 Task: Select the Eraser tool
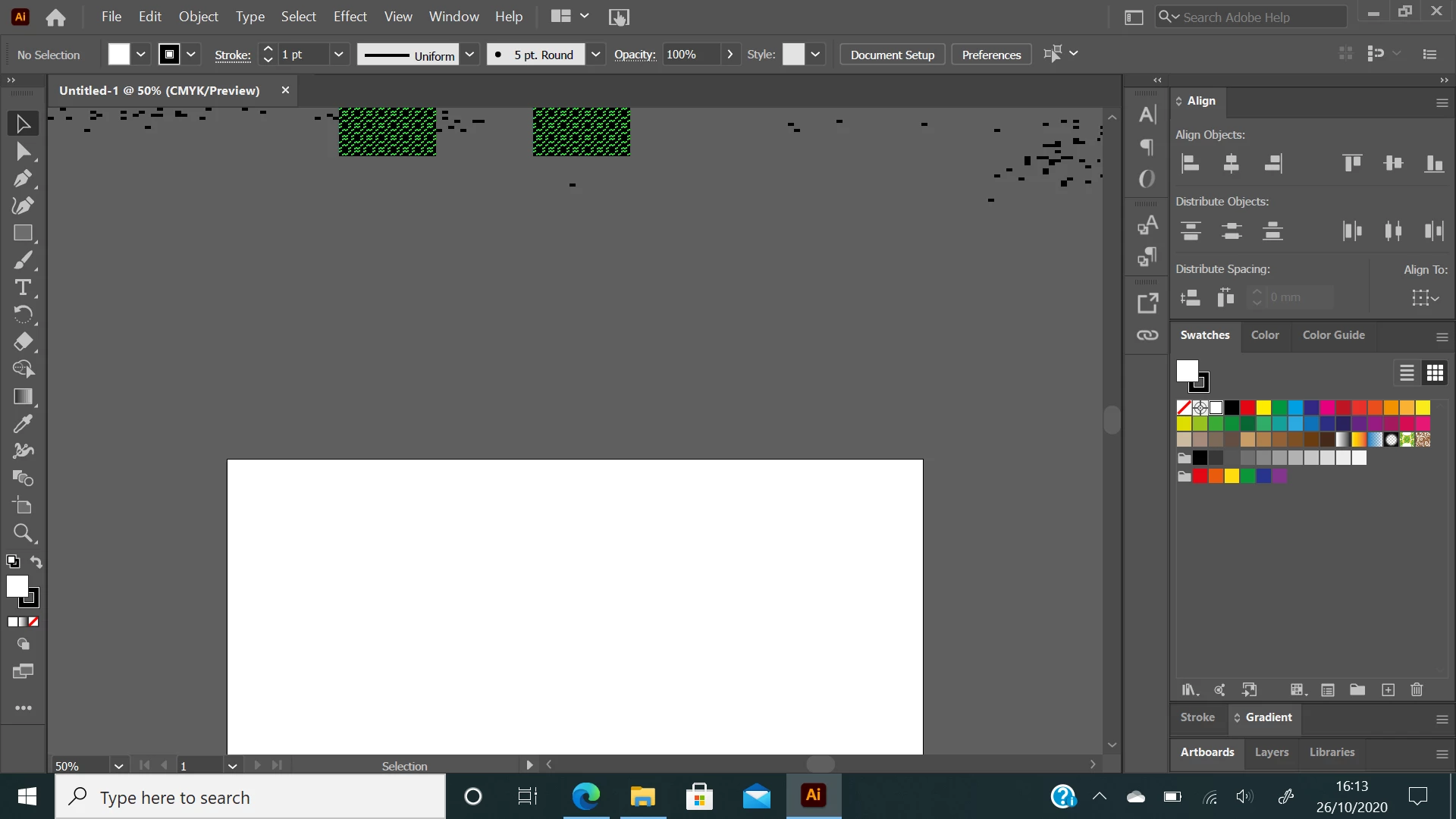coord(23,342)
